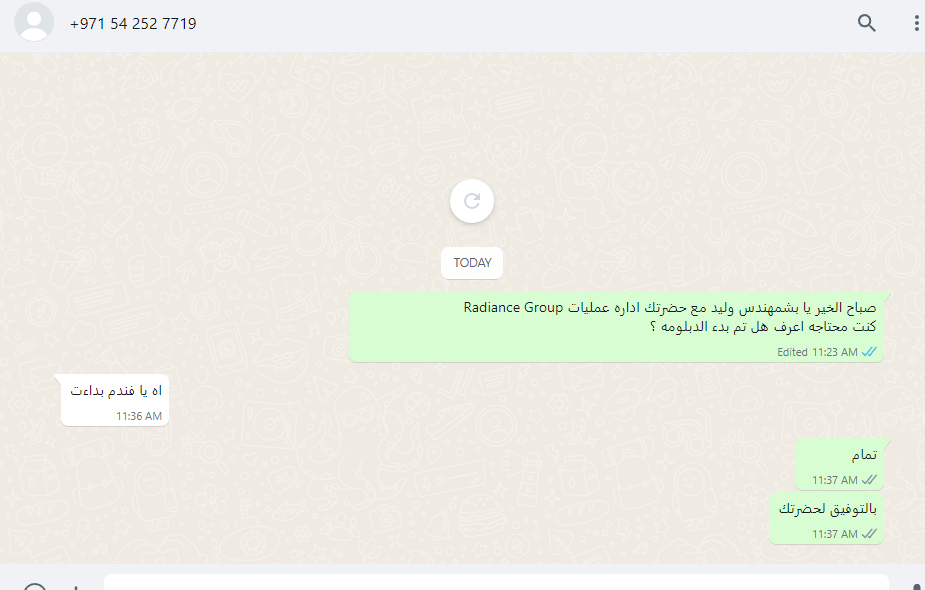
Task: Click blue read checkmarks on 11:23 AM message
Action: pos(869,352)
